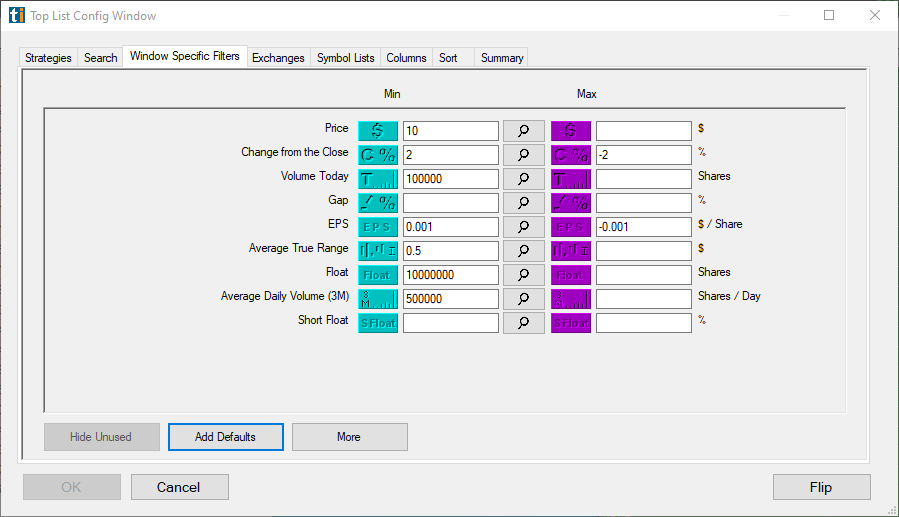Click the Min Price filter icon

(378, 131)
